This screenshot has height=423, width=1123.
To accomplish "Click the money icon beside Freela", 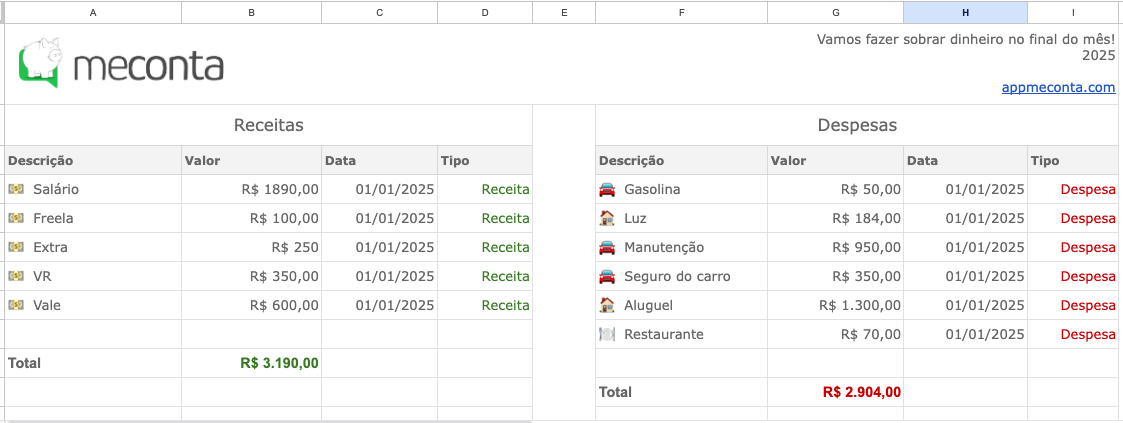I will 16,218.
